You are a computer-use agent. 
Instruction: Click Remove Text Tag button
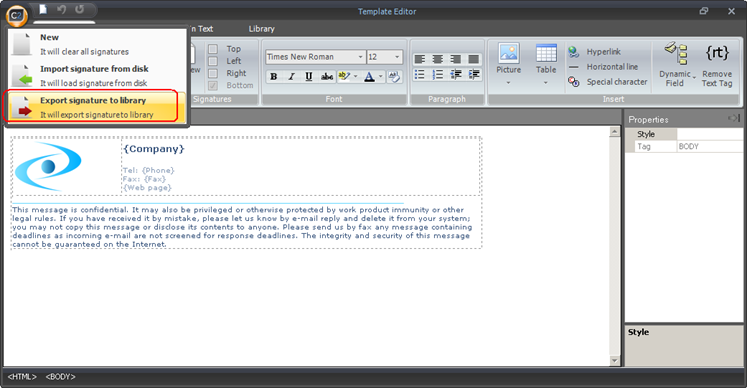717,65
